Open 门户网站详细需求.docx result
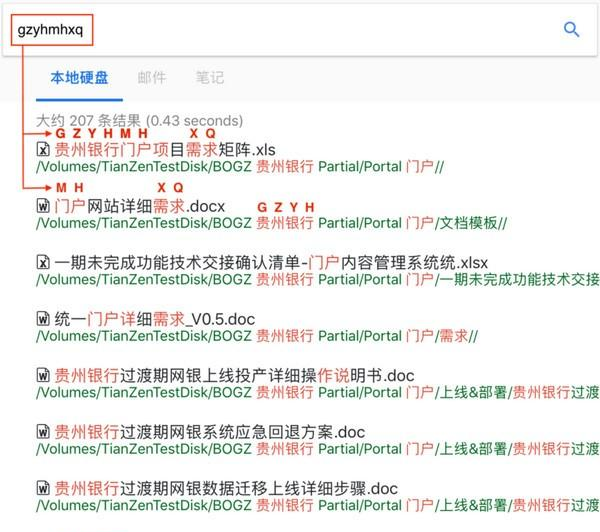This screenshot has width=600, height=532. pyautogui.click(x=140, y=206)
